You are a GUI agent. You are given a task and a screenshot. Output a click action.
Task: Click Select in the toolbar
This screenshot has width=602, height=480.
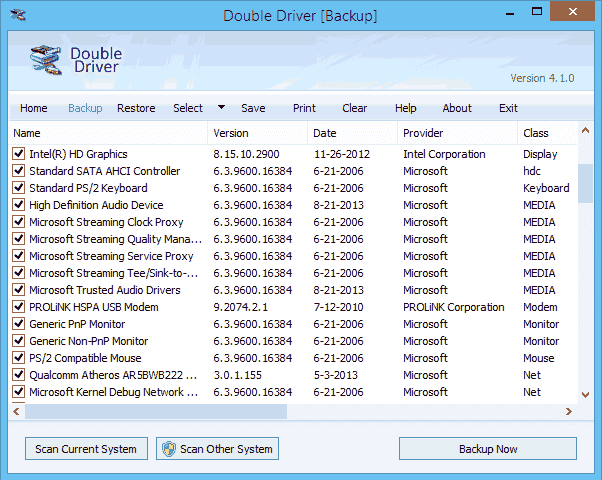pos(188,108)
